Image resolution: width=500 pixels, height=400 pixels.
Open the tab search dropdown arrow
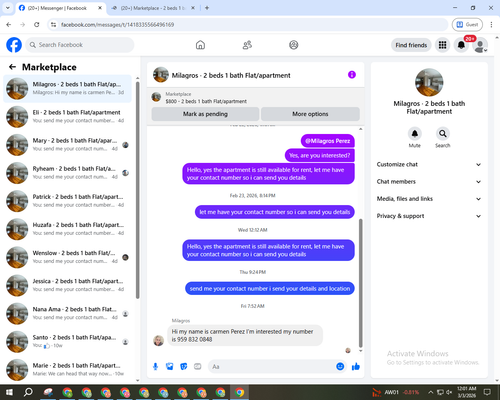[x=8, y=8]
